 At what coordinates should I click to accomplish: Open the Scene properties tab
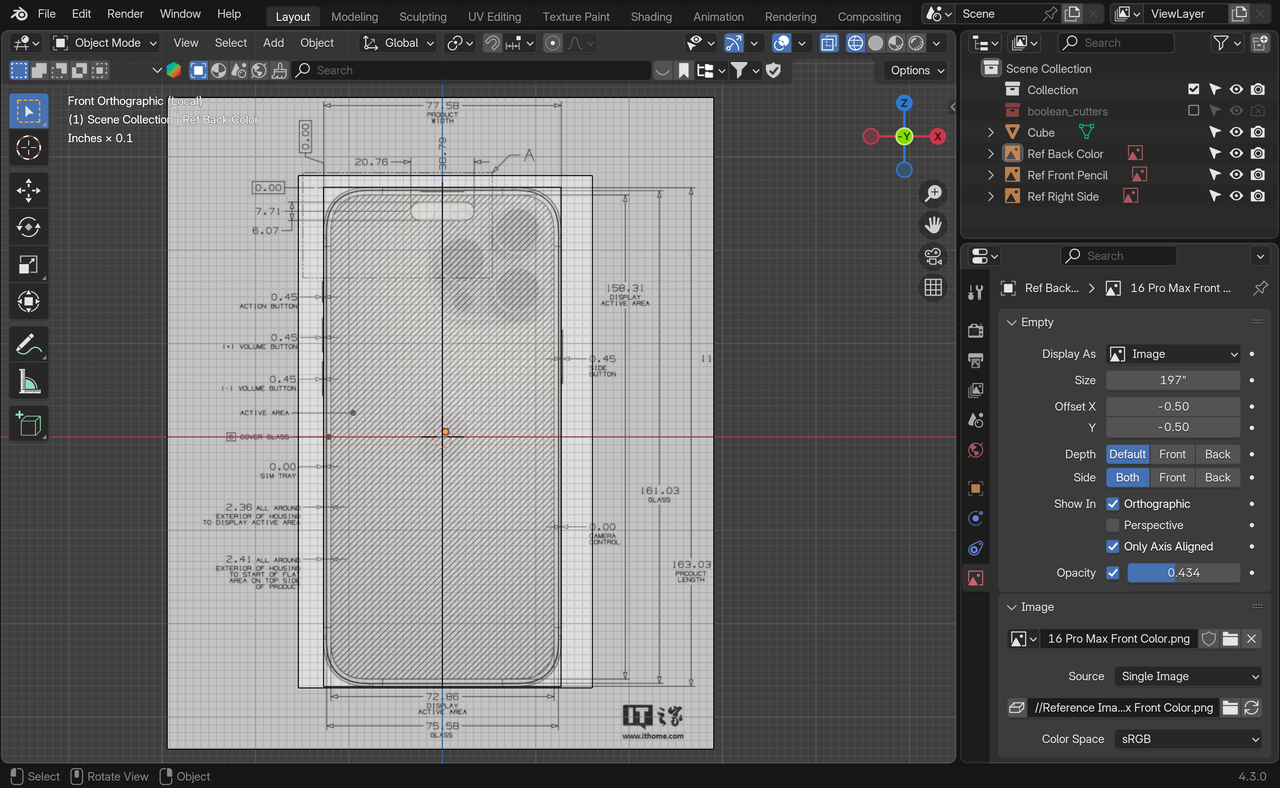point(976,420)
